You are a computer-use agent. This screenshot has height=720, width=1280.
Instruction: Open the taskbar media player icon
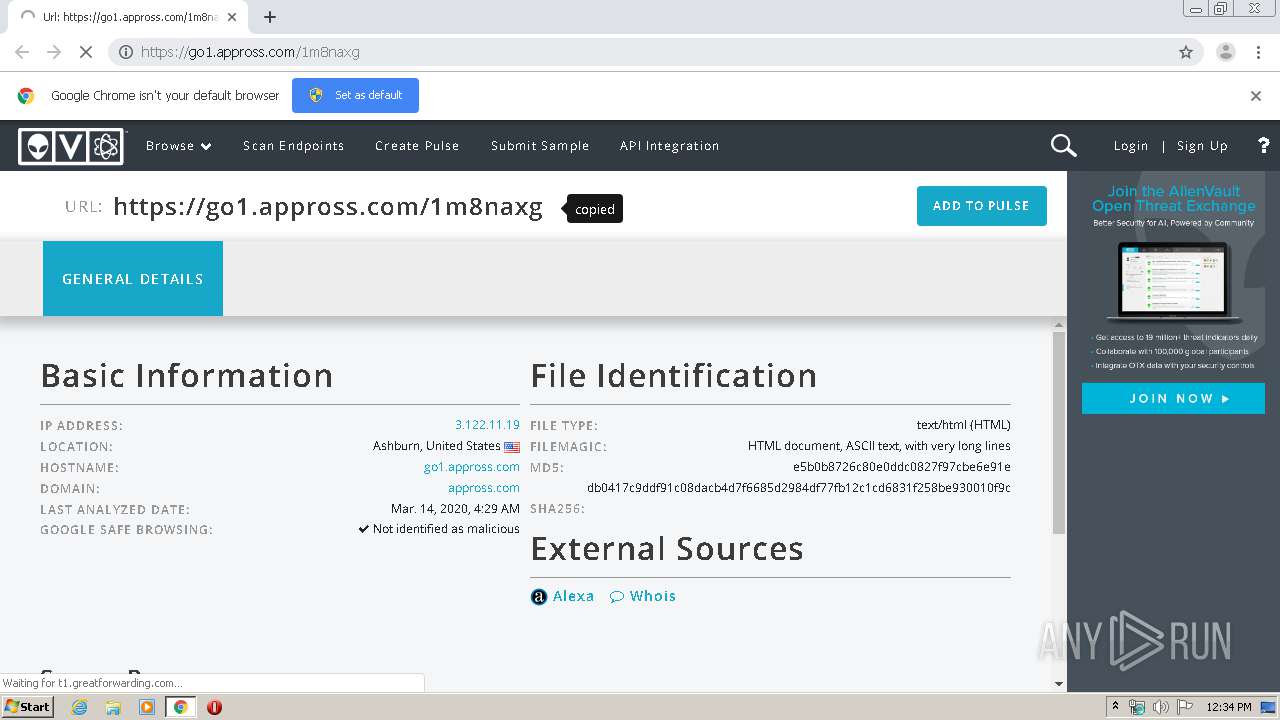point(147,707)
